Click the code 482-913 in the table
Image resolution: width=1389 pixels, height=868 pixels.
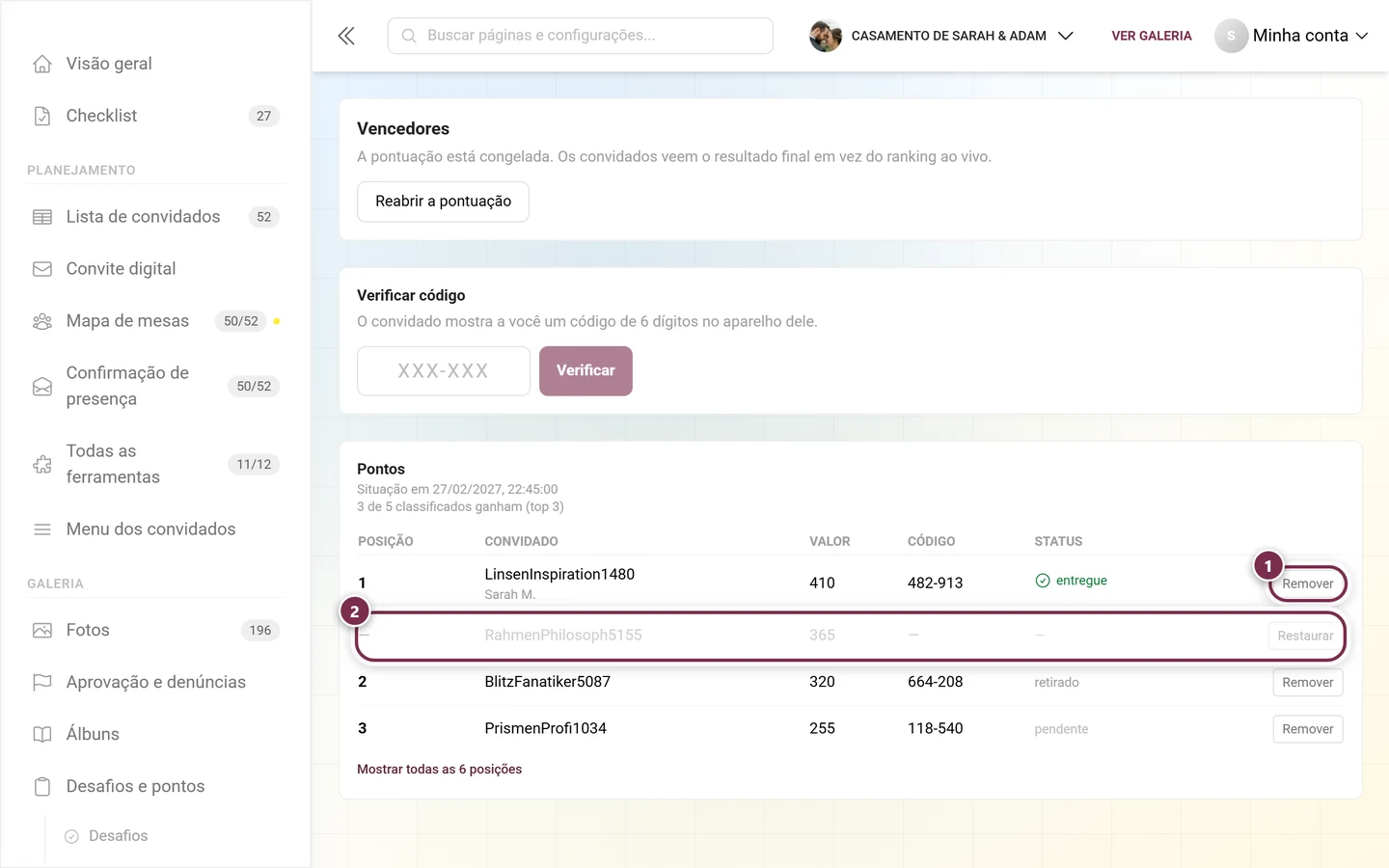[935, 583]
